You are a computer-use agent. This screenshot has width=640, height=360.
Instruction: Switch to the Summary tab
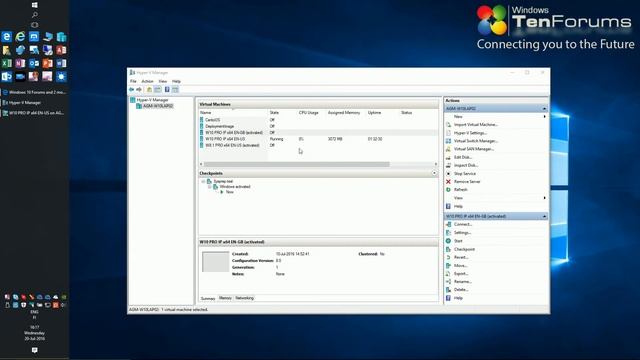point(208,298)
